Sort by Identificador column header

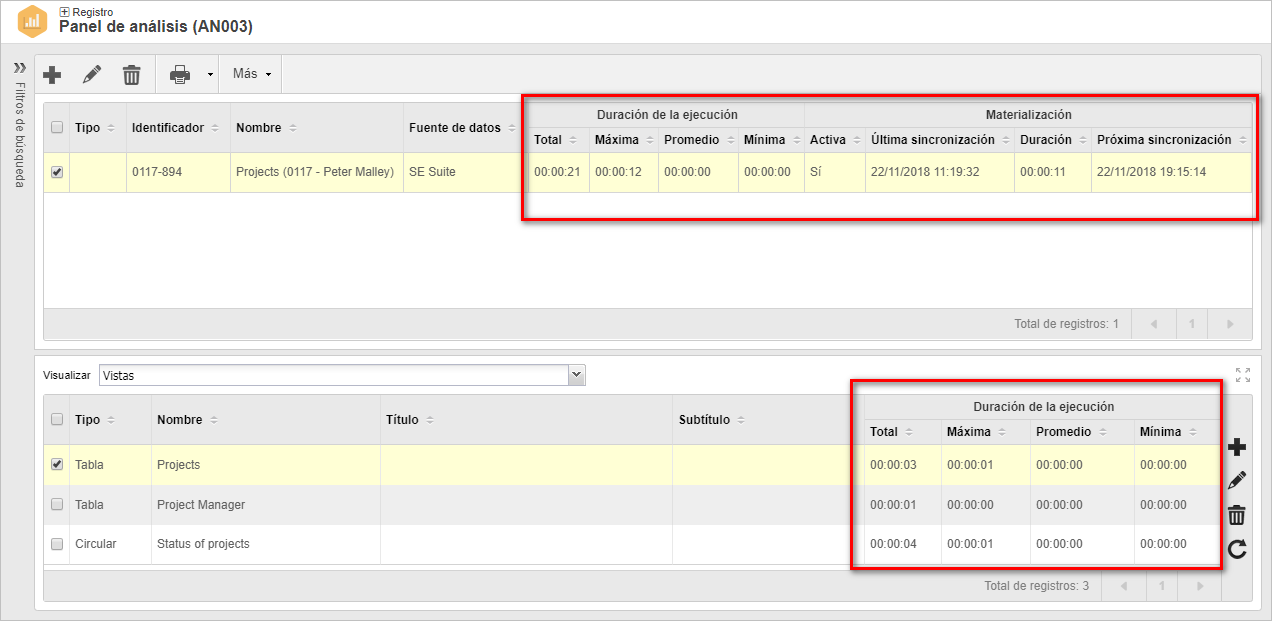tap(178, 127)
